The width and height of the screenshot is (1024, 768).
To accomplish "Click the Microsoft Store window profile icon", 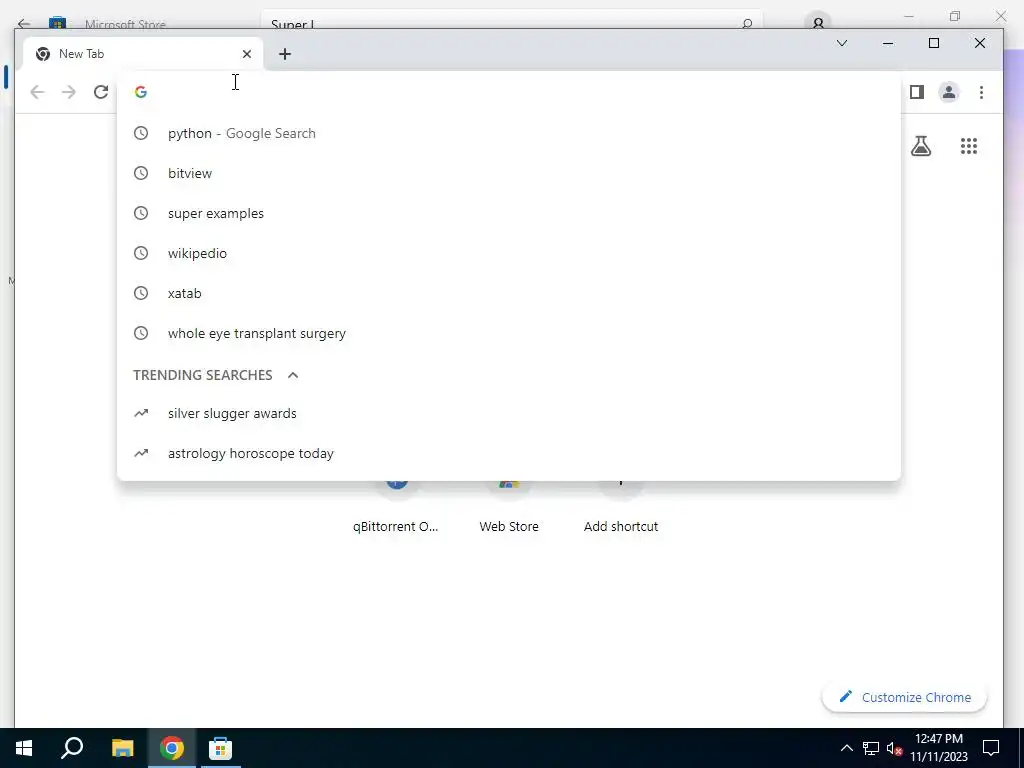I will pyautogui.click(x=818, y=22).
